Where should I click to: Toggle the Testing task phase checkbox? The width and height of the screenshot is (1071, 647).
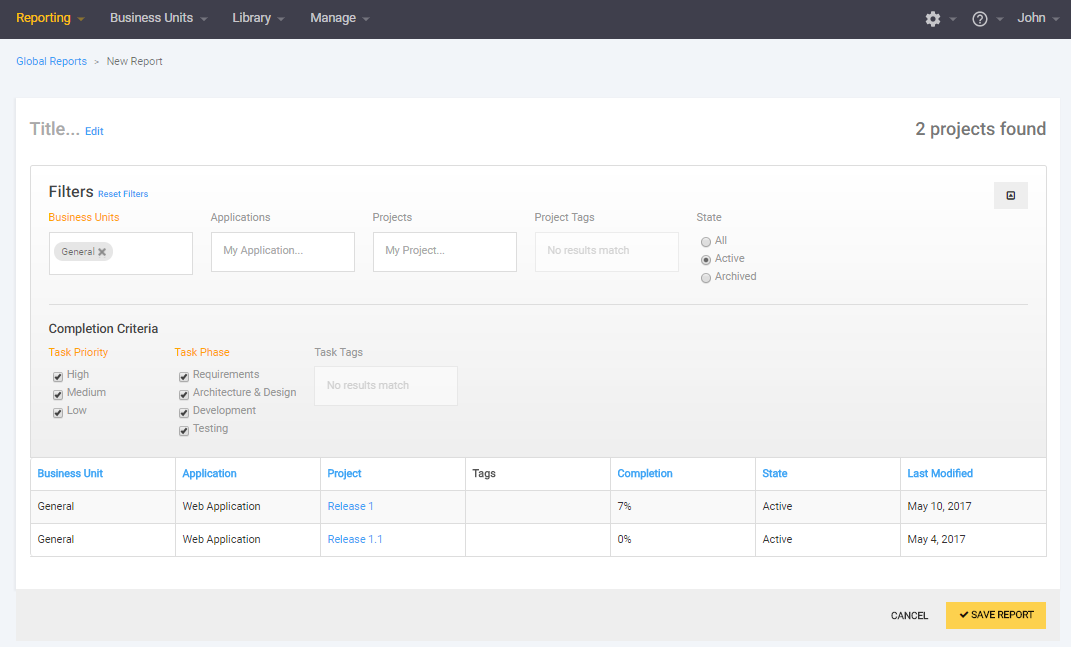(x=184, y=430)
